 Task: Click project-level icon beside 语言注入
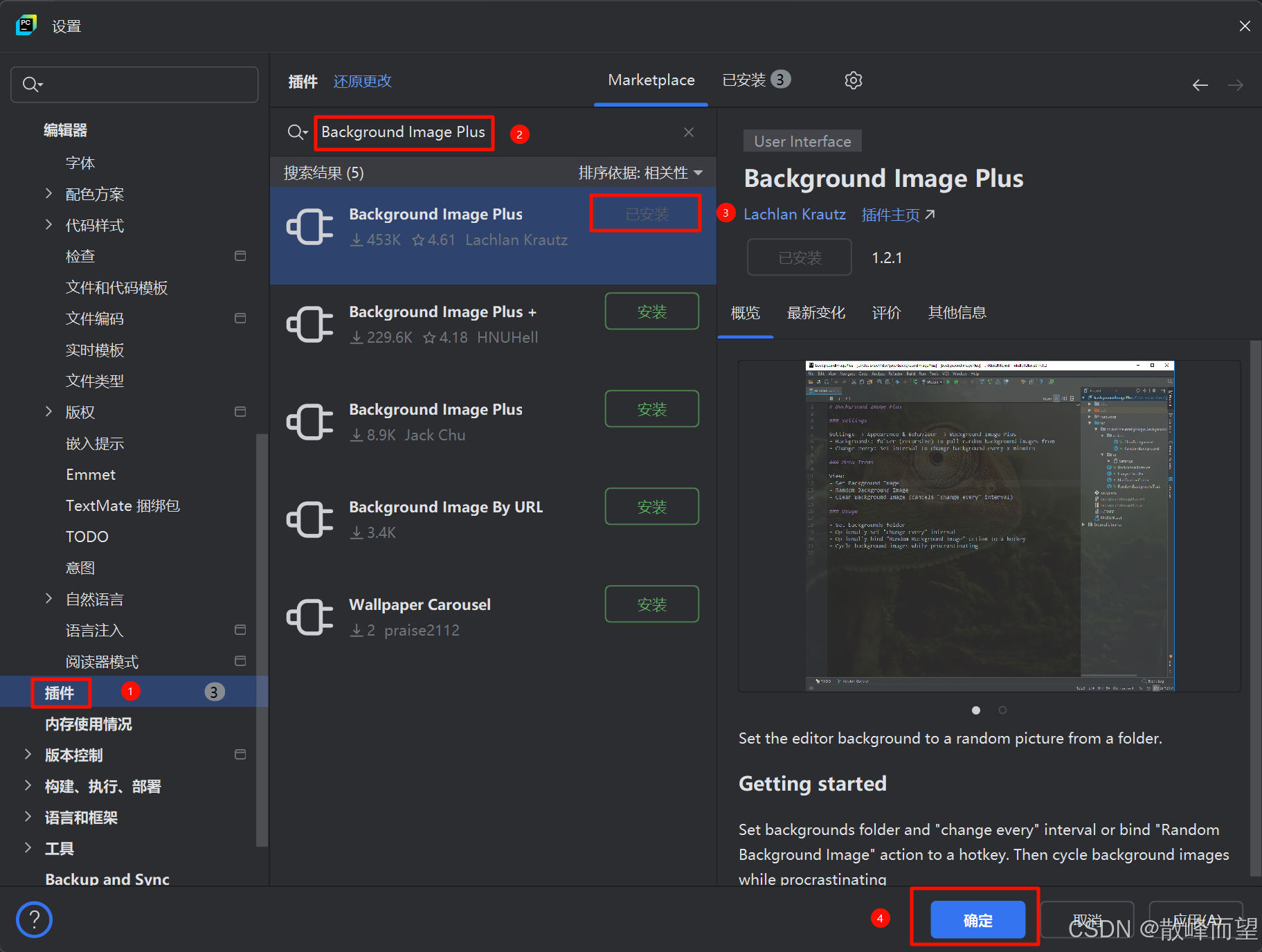point(240,630)
